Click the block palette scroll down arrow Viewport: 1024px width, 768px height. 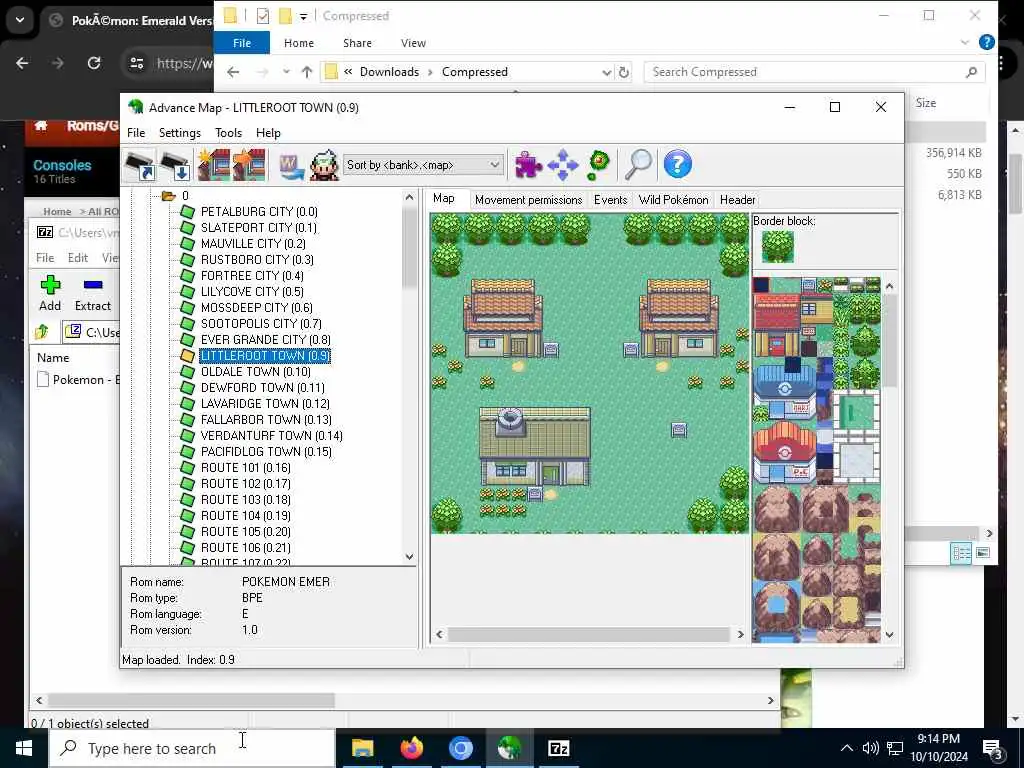pyautogui.click(x=889, y=634)
